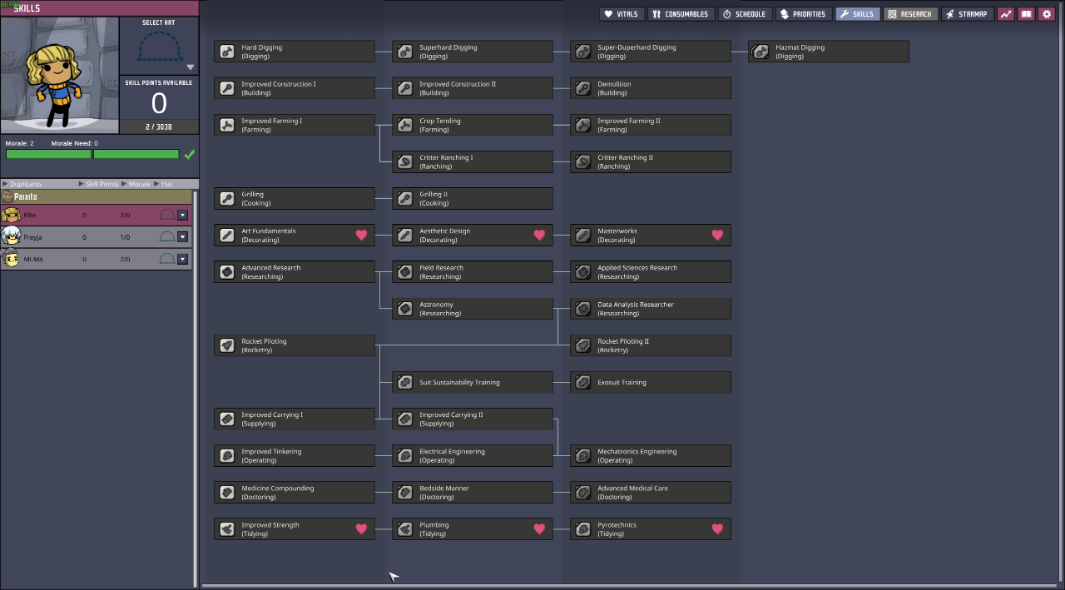Screen dimensions: 1065x590
Task: Select the Field Research skill
Action: (473, 272)
